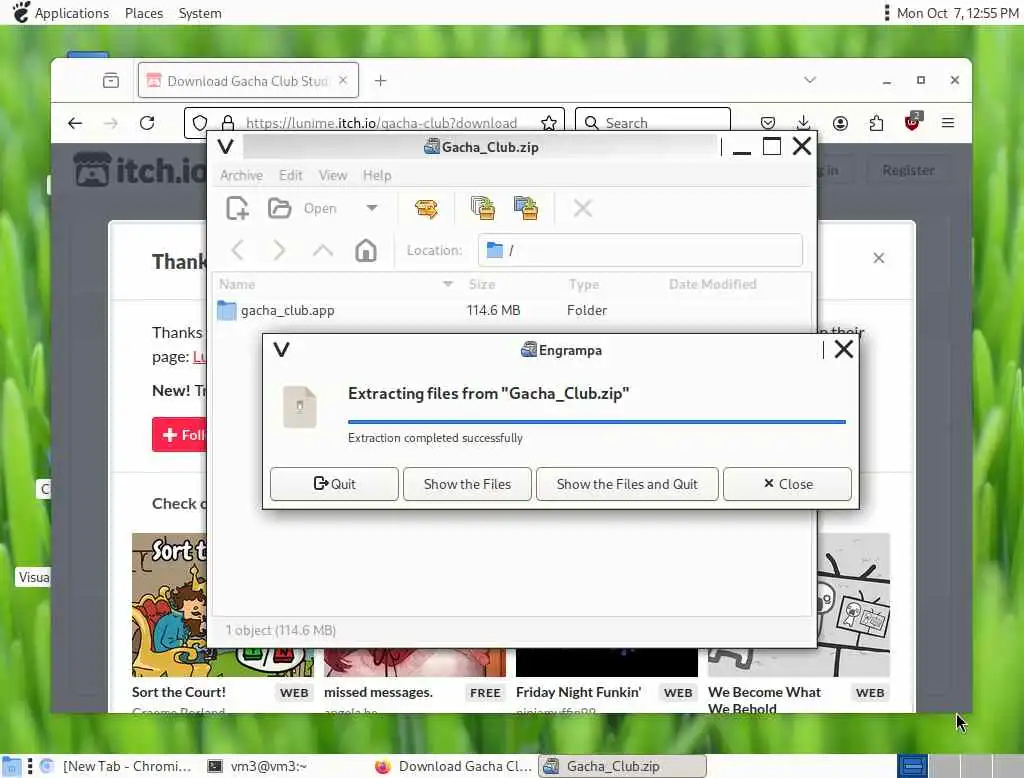Open the Gacha_Club.zip window menu arrow
The height and width of the screenshot is (778, 1024).
pyautogui.click(x=226, y=146)
